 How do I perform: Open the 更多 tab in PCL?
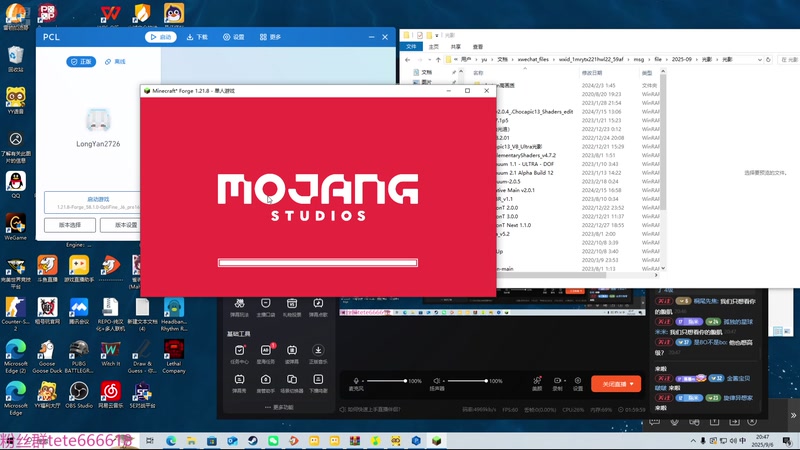[270, 37]
